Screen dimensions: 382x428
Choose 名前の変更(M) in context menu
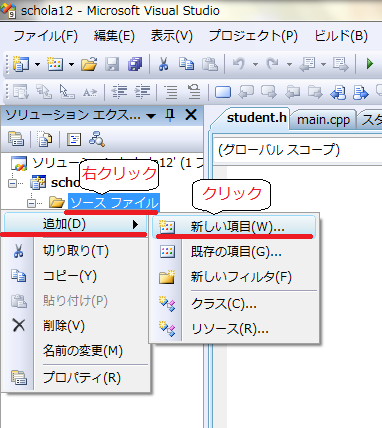click(x=83, y=351)
